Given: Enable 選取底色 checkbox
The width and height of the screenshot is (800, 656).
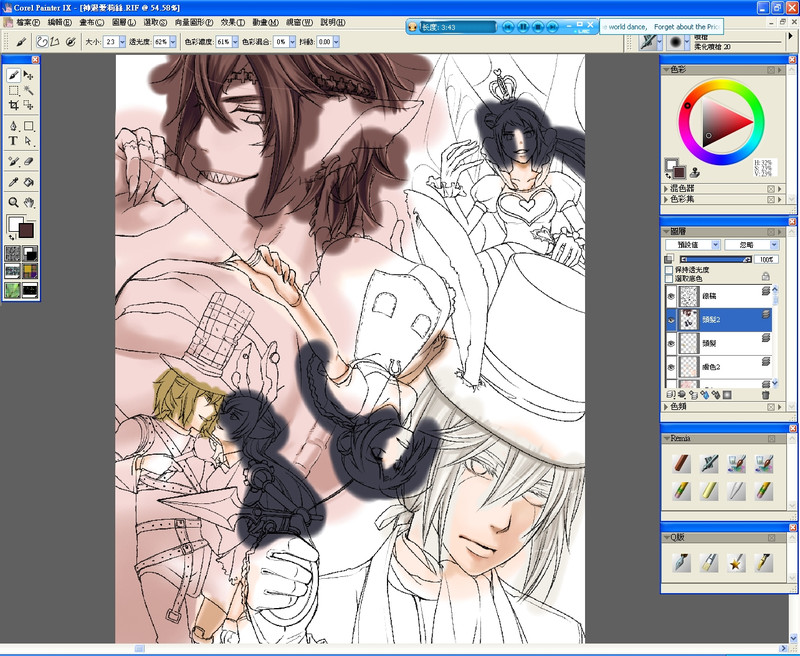Looking at the screenshot, I should tap(669, 279).
